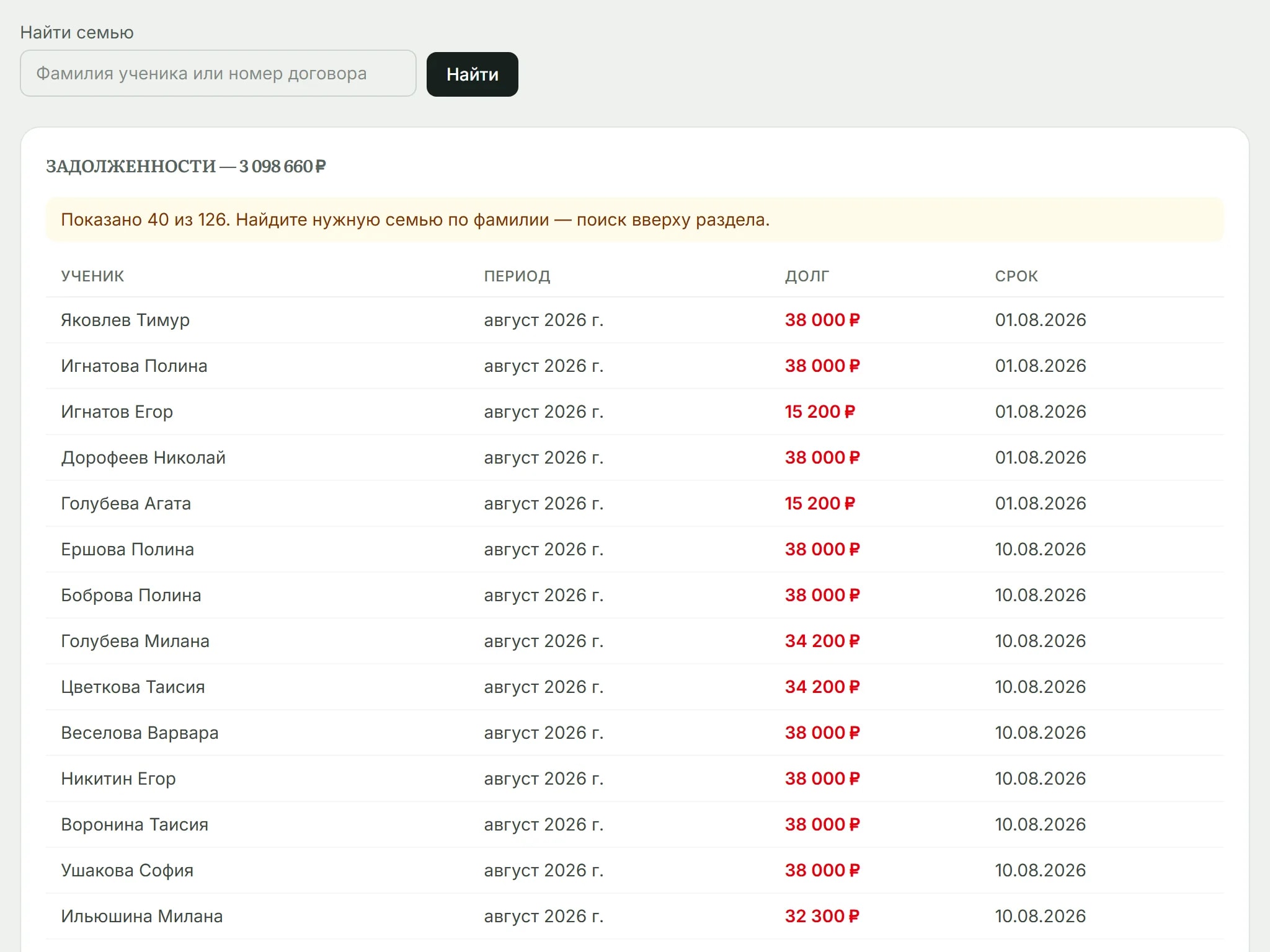
Task: Click the family search input field
Action: [218, 73]
